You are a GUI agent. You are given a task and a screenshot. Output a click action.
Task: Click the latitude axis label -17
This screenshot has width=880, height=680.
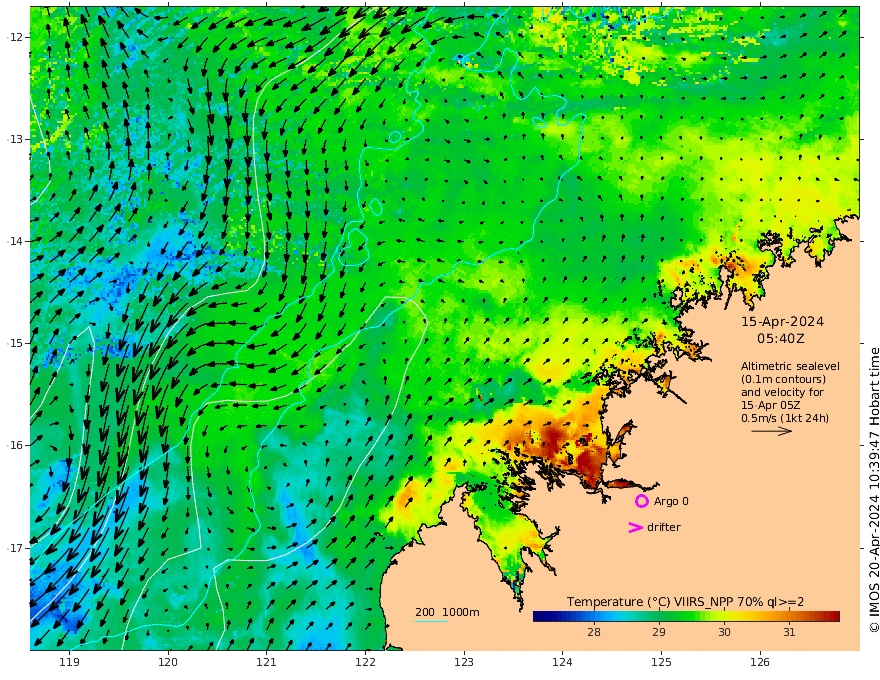[14, 548]
